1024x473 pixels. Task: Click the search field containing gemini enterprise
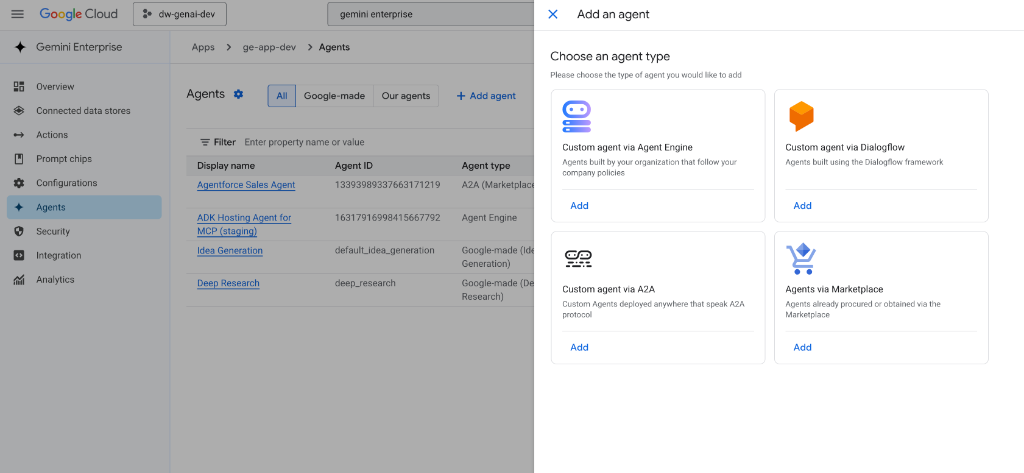coord(430,14)
